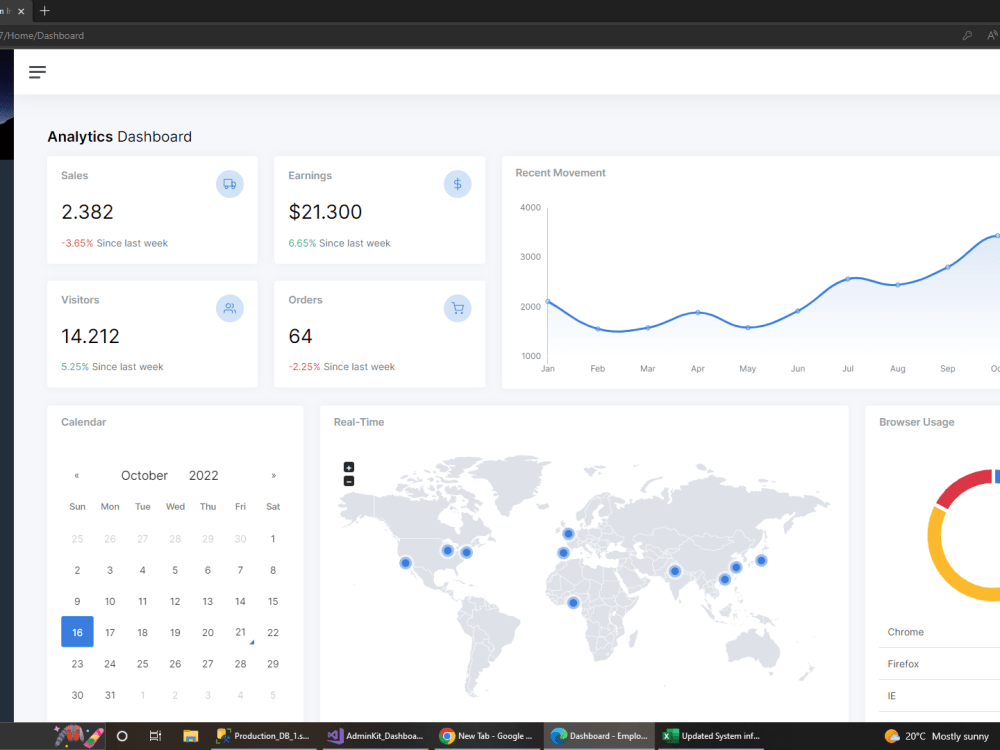1000x750 pixels.
Task: Click the Analytics Dashboard heading
Action: 119,136
